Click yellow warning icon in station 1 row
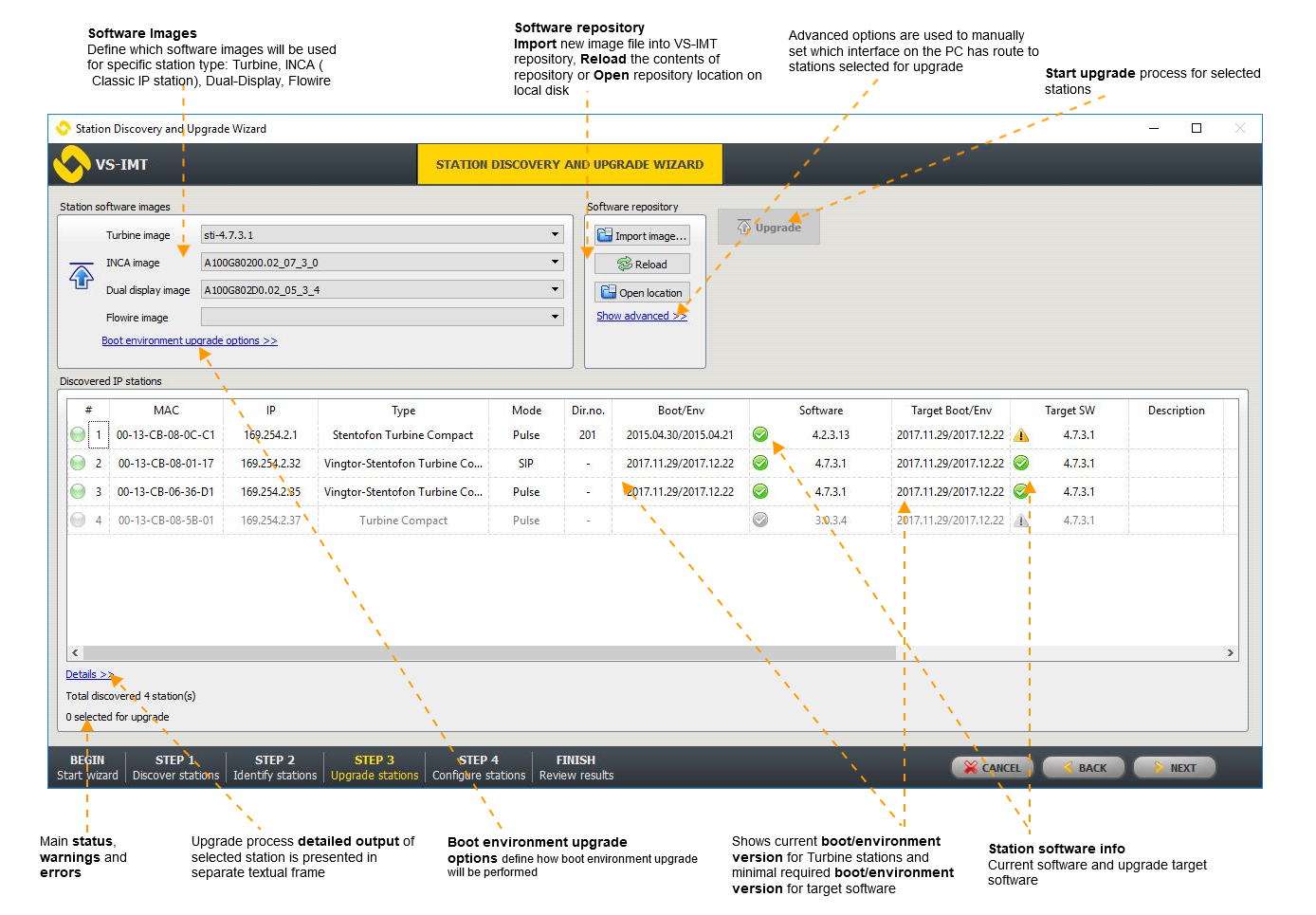This screenshot has height=915, width=1316. point(1021,435)
